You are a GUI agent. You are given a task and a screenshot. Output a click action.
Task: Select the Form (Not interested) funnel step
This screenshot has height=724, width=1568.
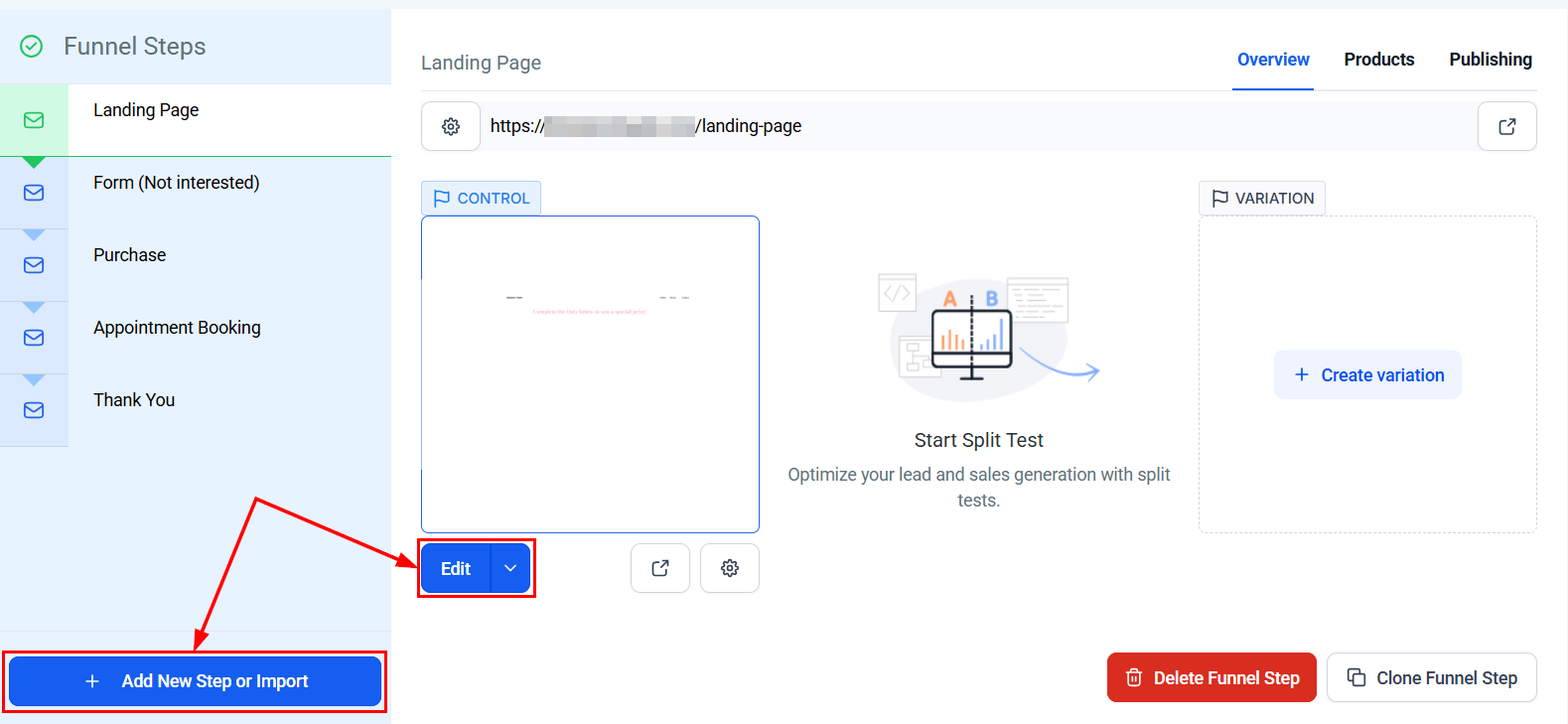tap(177, 183)
